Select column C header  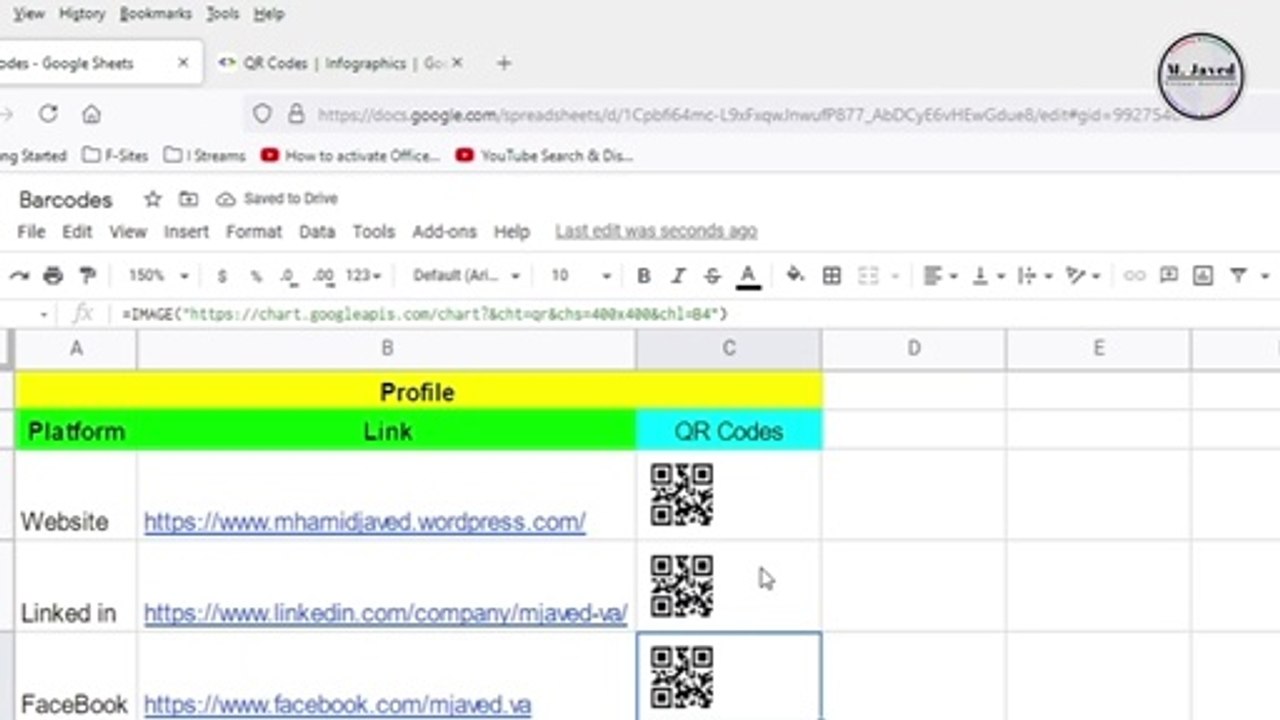click(x=729, y=348)
